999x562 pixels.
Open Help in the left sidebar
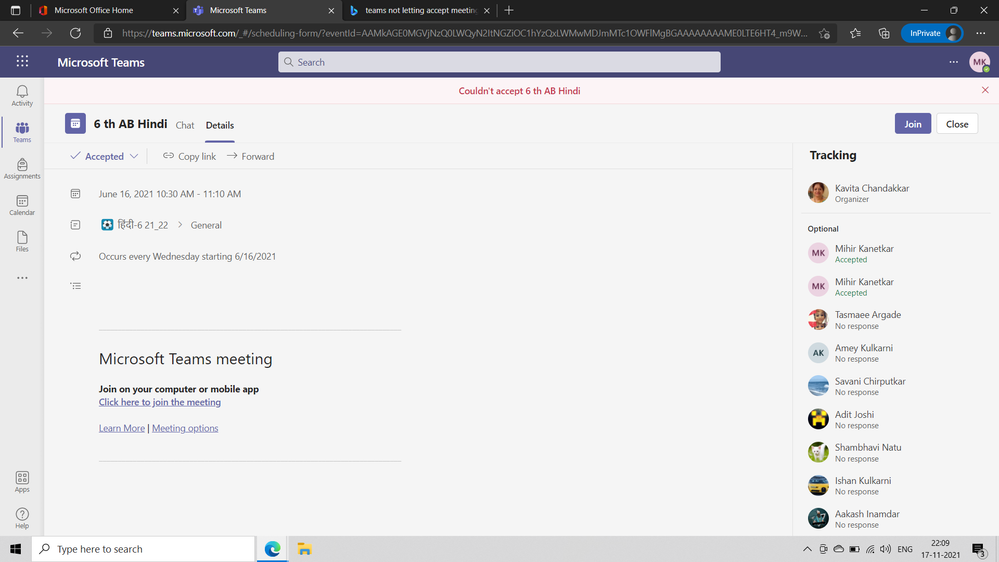click(22, 518)
